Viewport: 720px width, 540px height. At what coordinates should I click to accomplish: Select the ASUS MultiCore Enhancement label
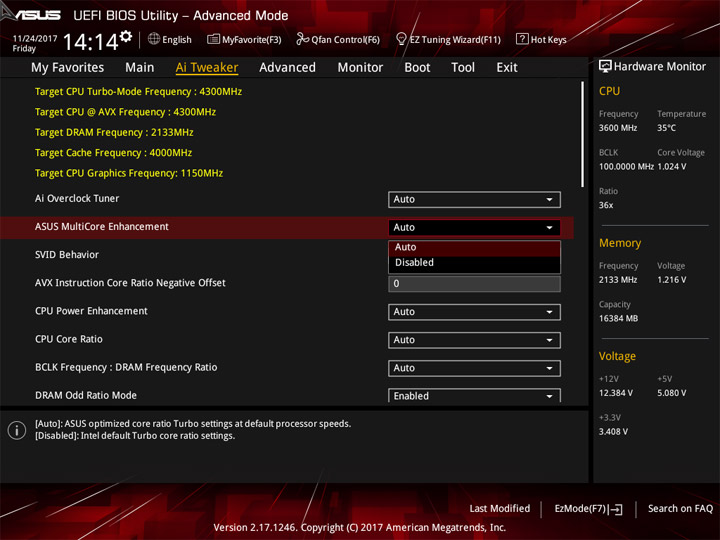[101, 227]
